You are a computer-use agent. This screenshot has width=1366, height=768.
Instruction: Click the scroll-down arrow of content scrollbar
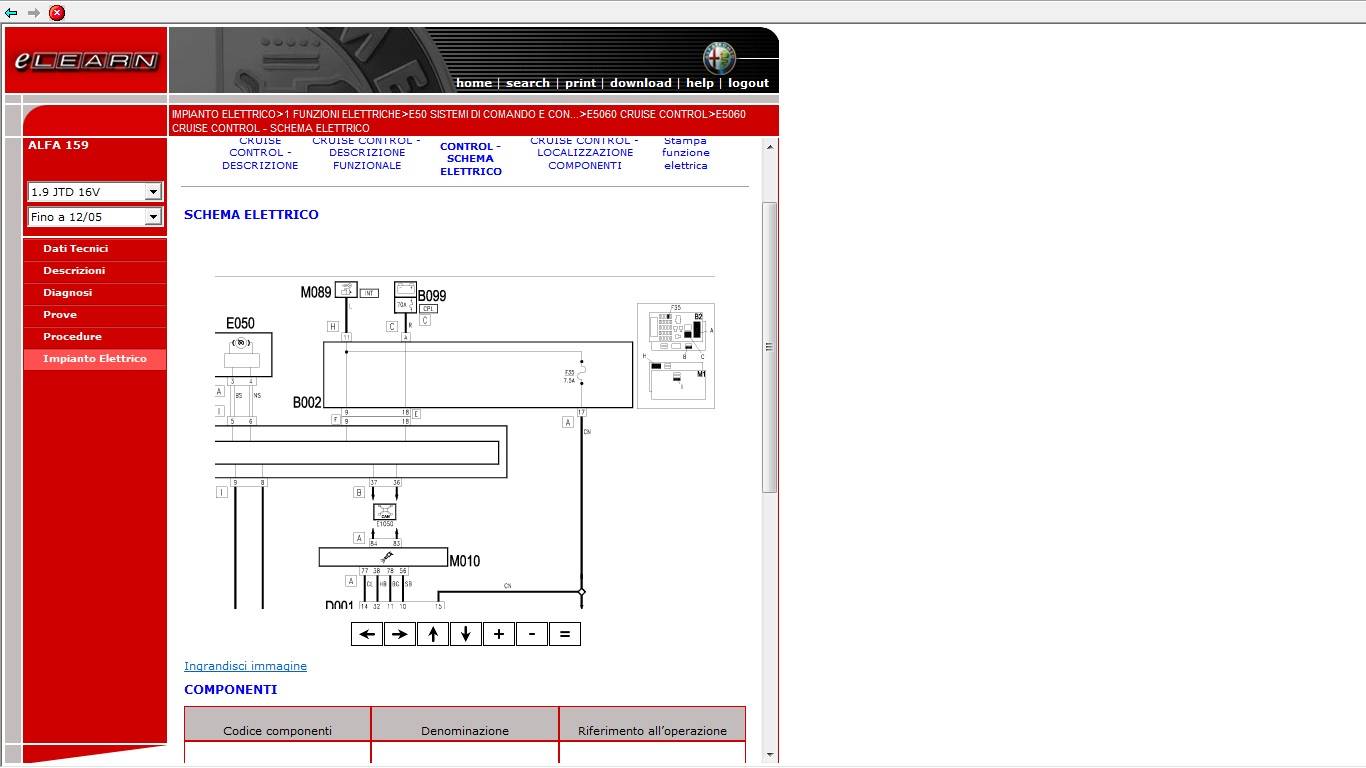[769, 755]
